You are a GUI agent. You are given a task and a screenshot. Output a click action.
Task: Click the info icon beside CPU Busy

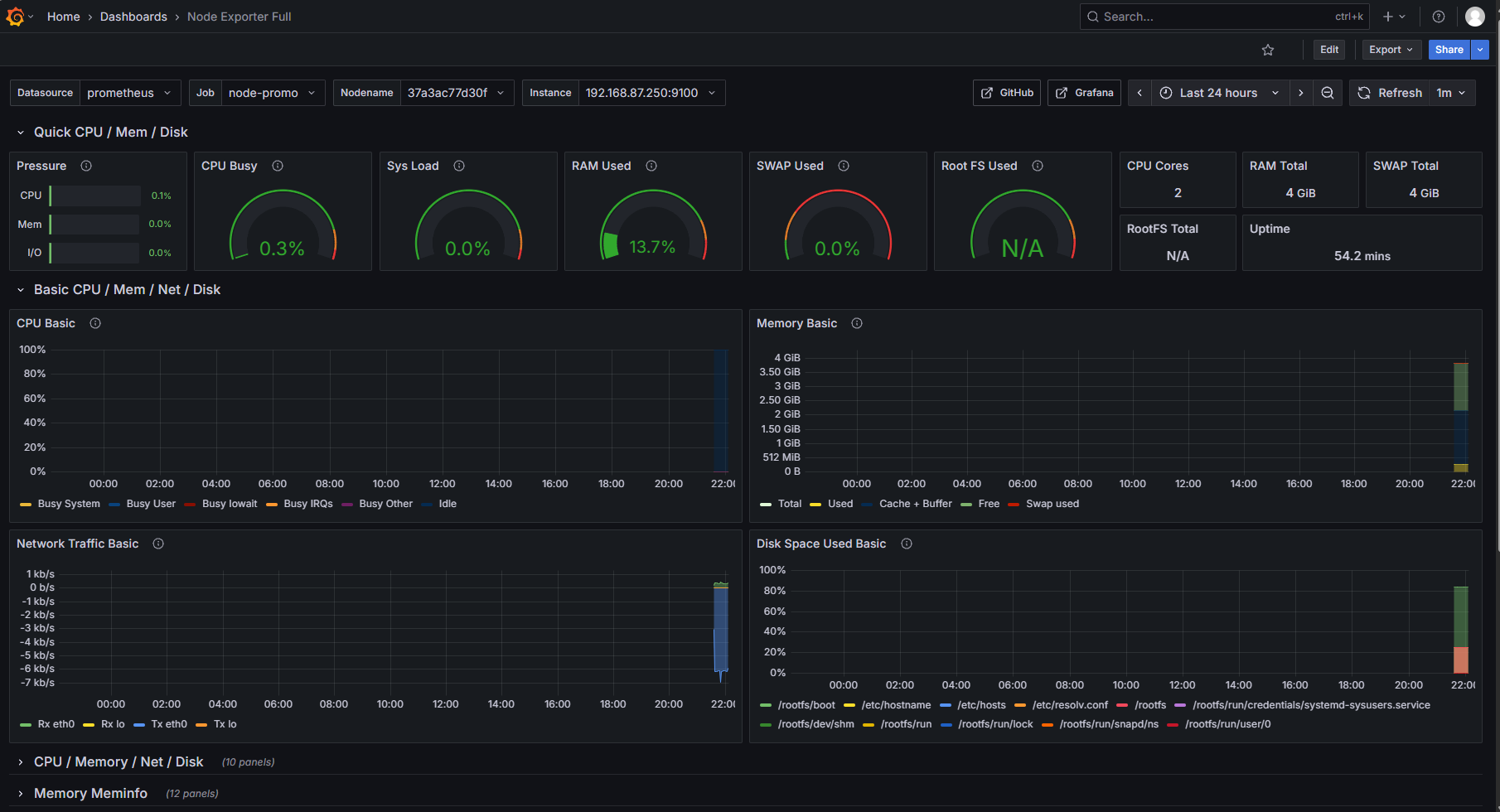(x=278, y=166)
